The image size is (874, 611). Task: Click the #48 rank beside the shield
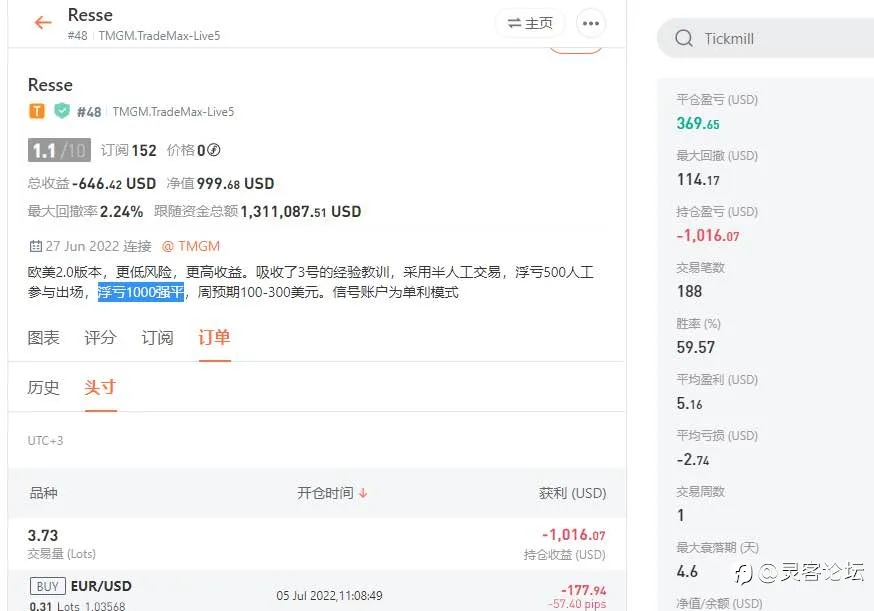pyautogui.click(x=89, y=111)
